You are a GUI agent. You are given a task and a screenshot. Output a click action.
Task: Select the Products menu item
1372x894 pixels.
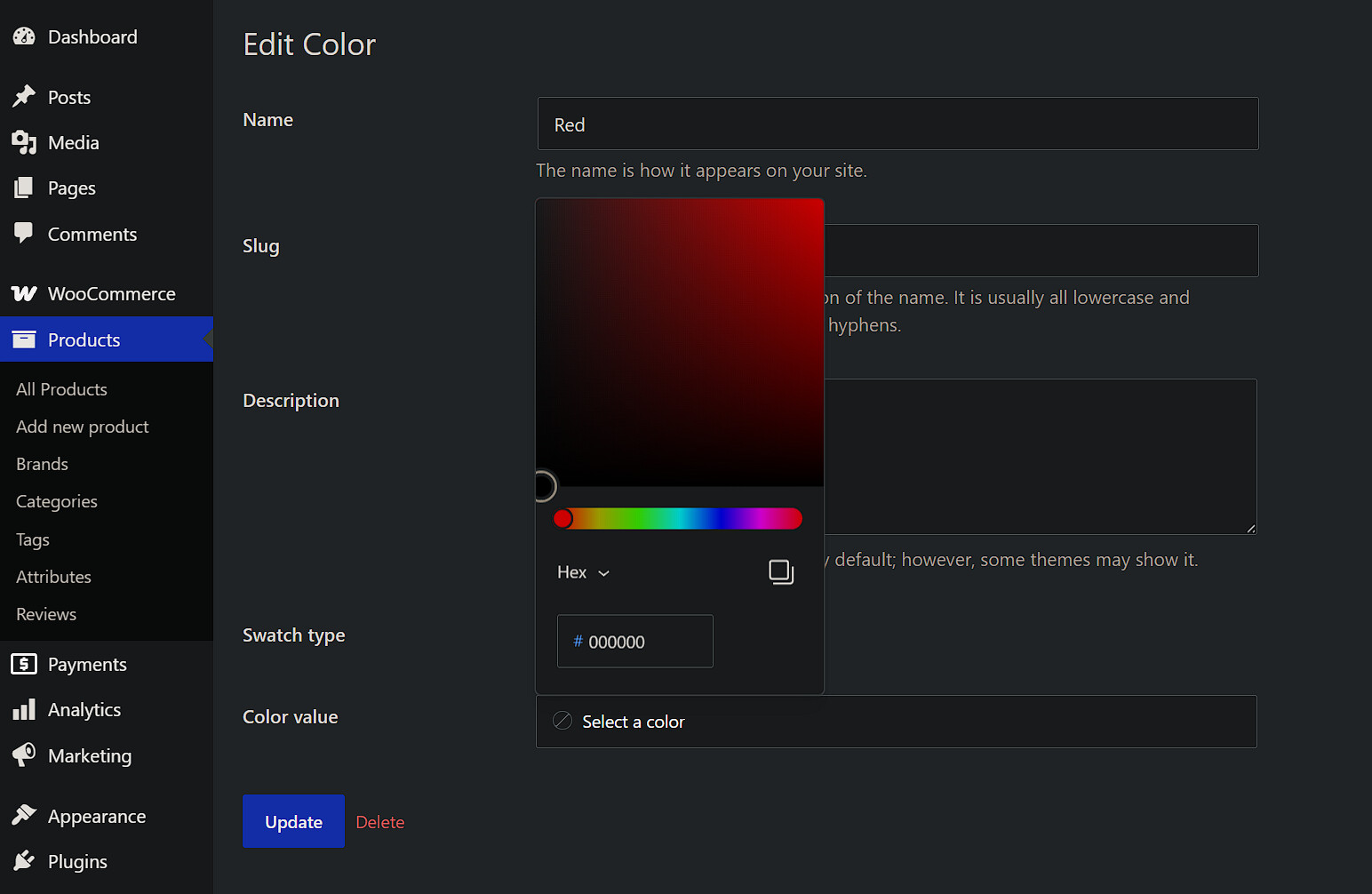(107, 339)
